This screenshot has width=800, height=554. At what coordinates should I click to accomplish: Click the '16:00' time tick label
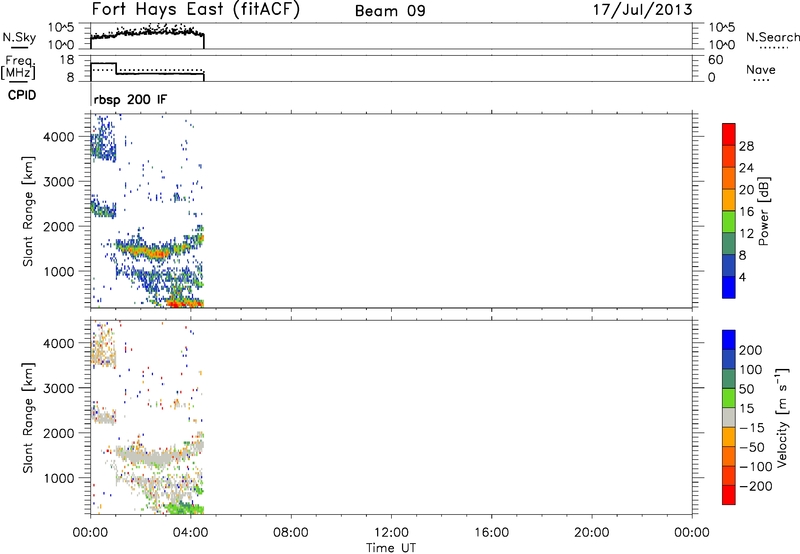(x=491, y=533)
